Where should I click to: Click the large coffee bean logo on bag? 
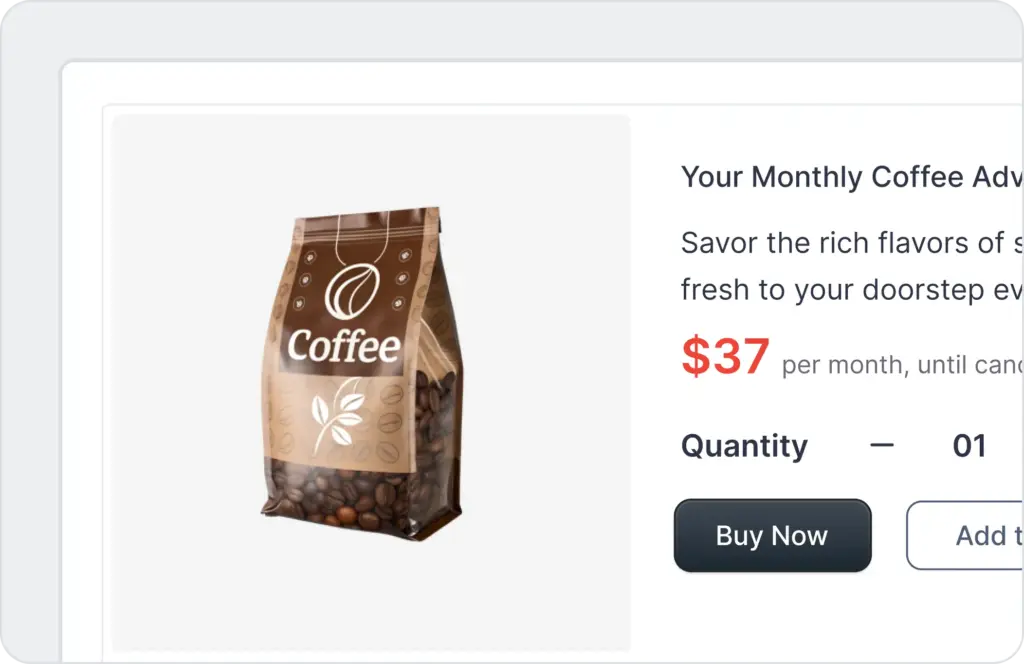click(x=351, y=290)
